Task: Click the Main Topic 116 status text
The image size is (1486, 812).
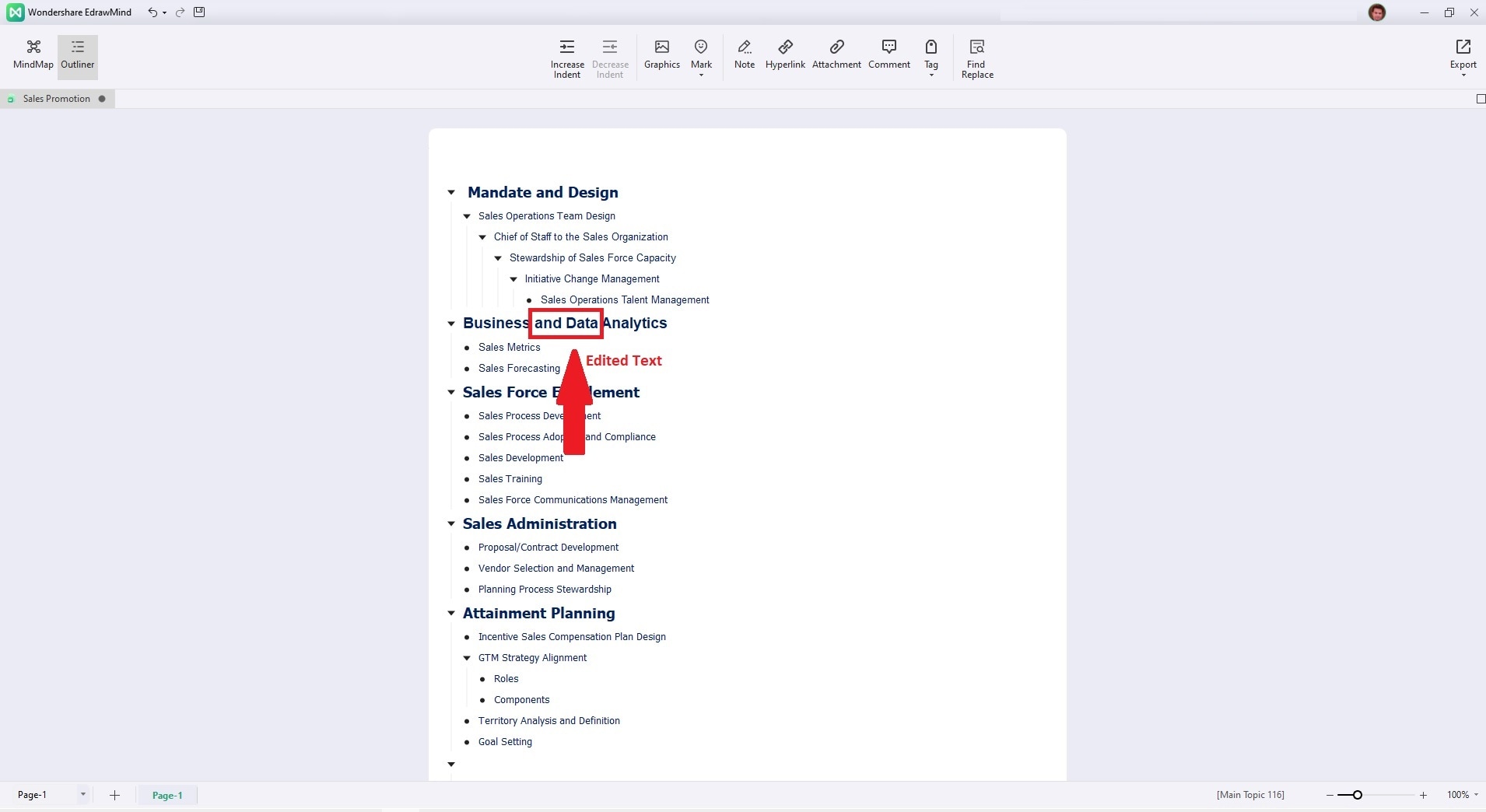Action: point(1250,795)
